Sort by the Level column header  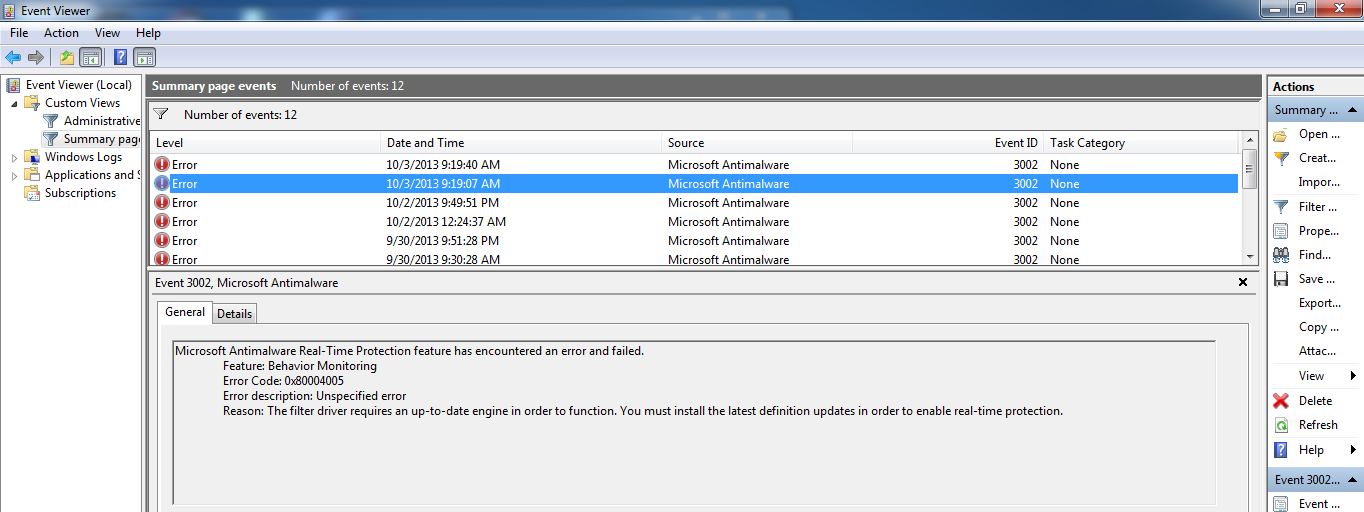click(x=265, y=143)
